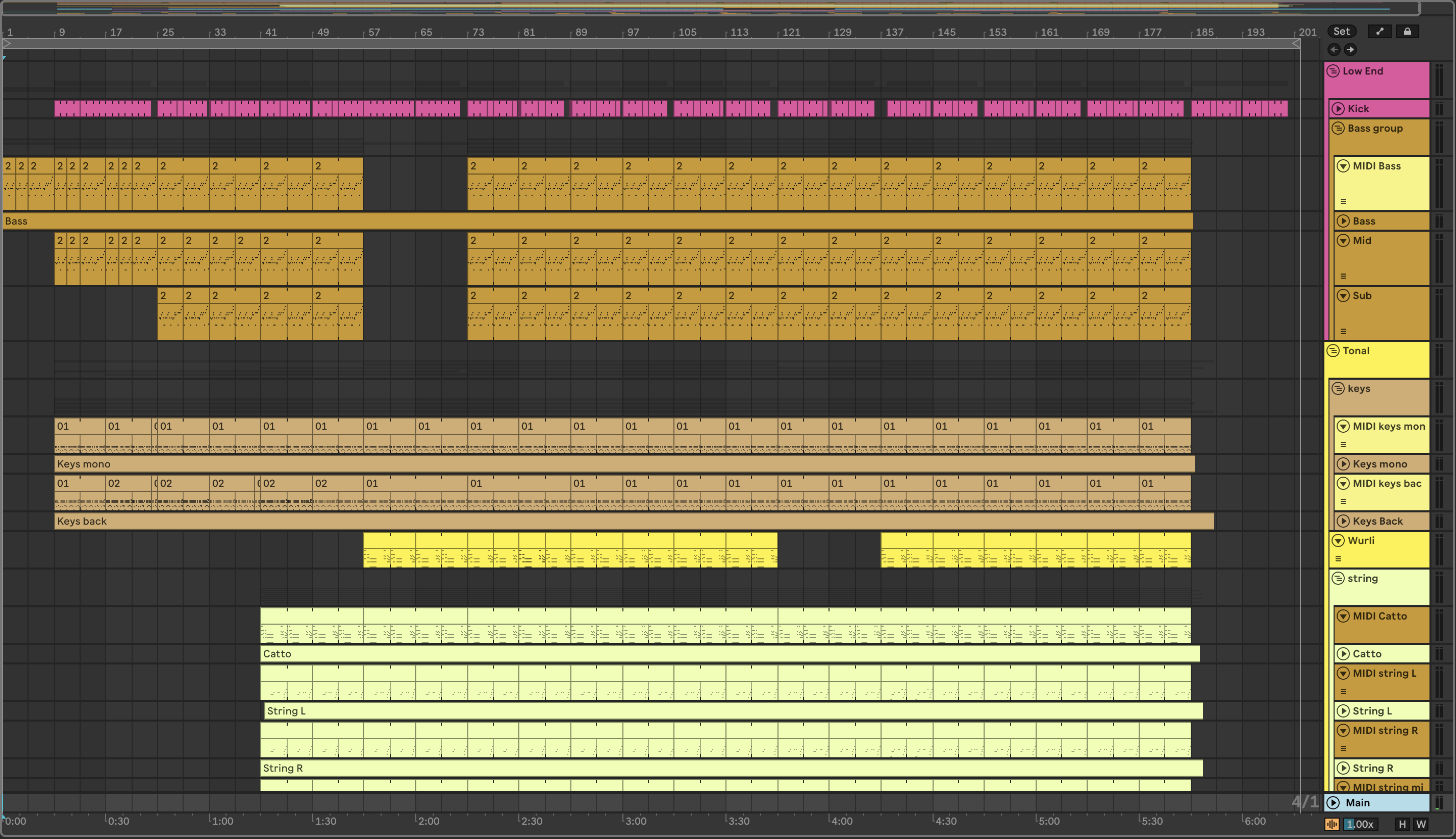
Task: Collapse the string group icon
Action: coord(1338,578)
